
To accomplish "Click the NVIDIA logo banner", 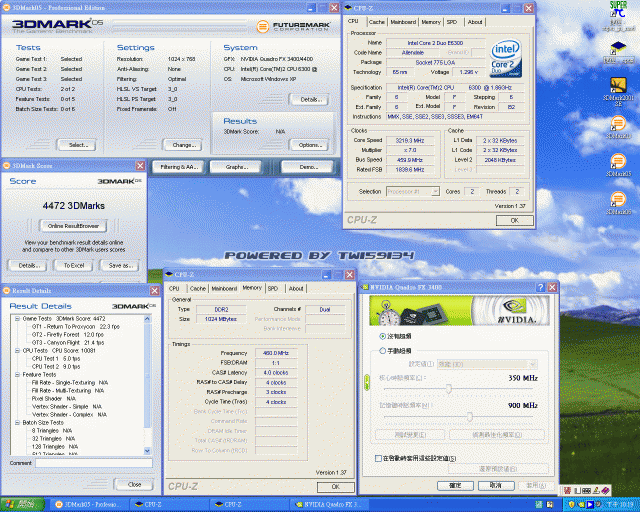I will 459,310.
